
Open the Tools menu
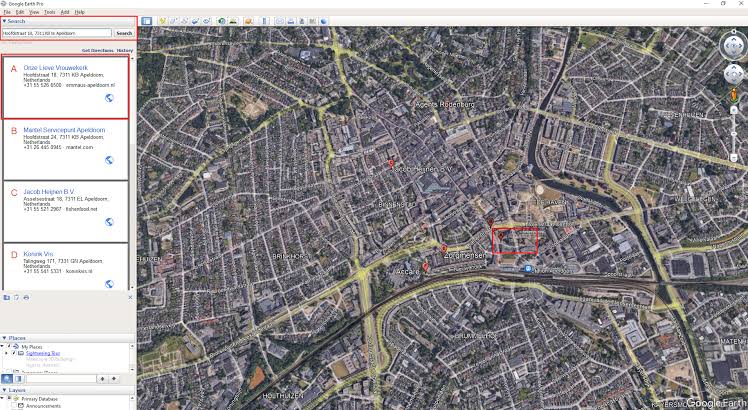50,12
